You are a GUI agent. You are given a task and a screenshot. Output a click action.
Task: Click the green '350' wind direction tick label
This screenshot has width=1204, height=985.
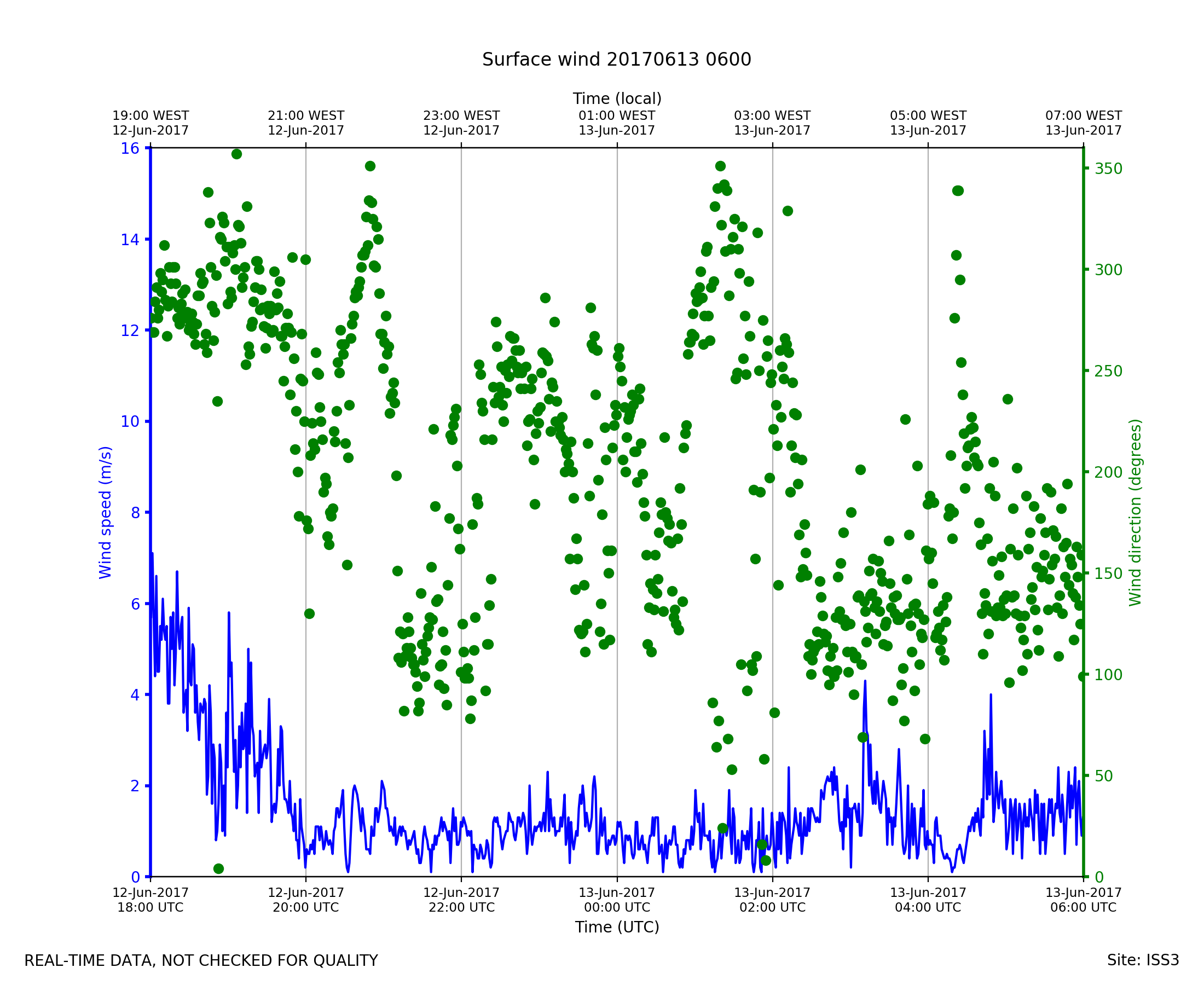pyautogui.click(x=1108, y=169)
